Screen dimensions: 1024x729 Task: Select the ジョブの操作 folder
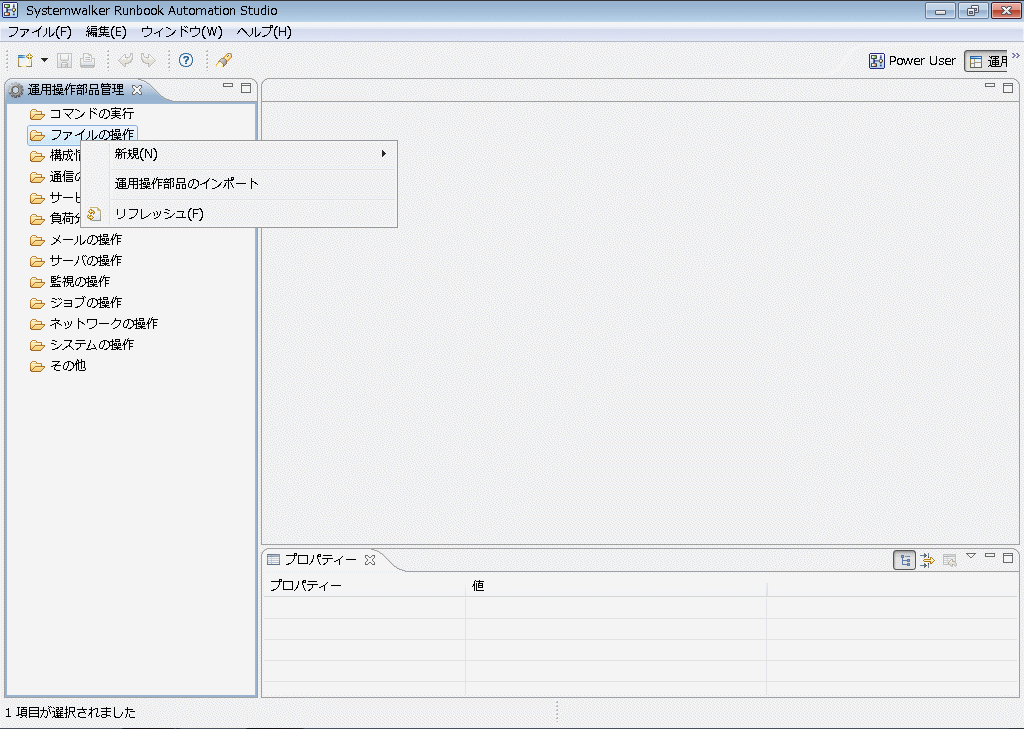pos(86,302)
